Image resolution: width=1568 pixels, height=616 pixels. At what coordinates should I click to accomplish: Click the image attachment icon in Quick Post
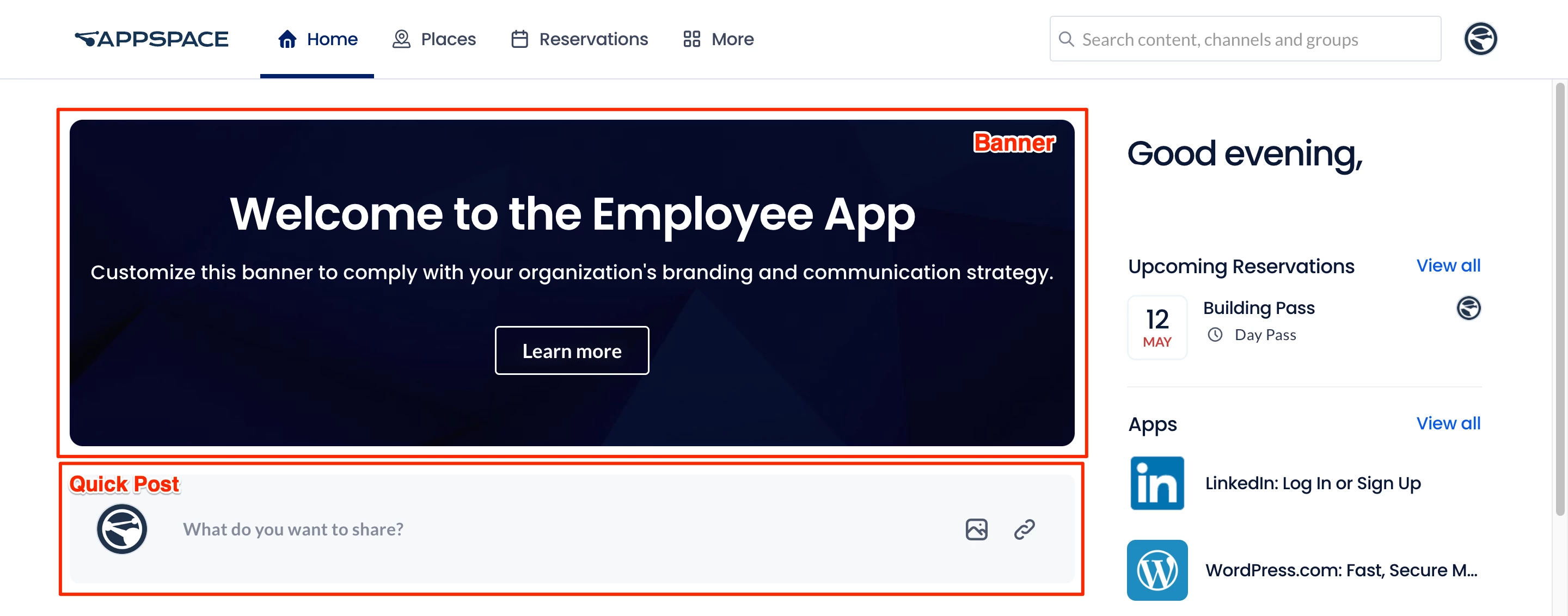[976, 529]
